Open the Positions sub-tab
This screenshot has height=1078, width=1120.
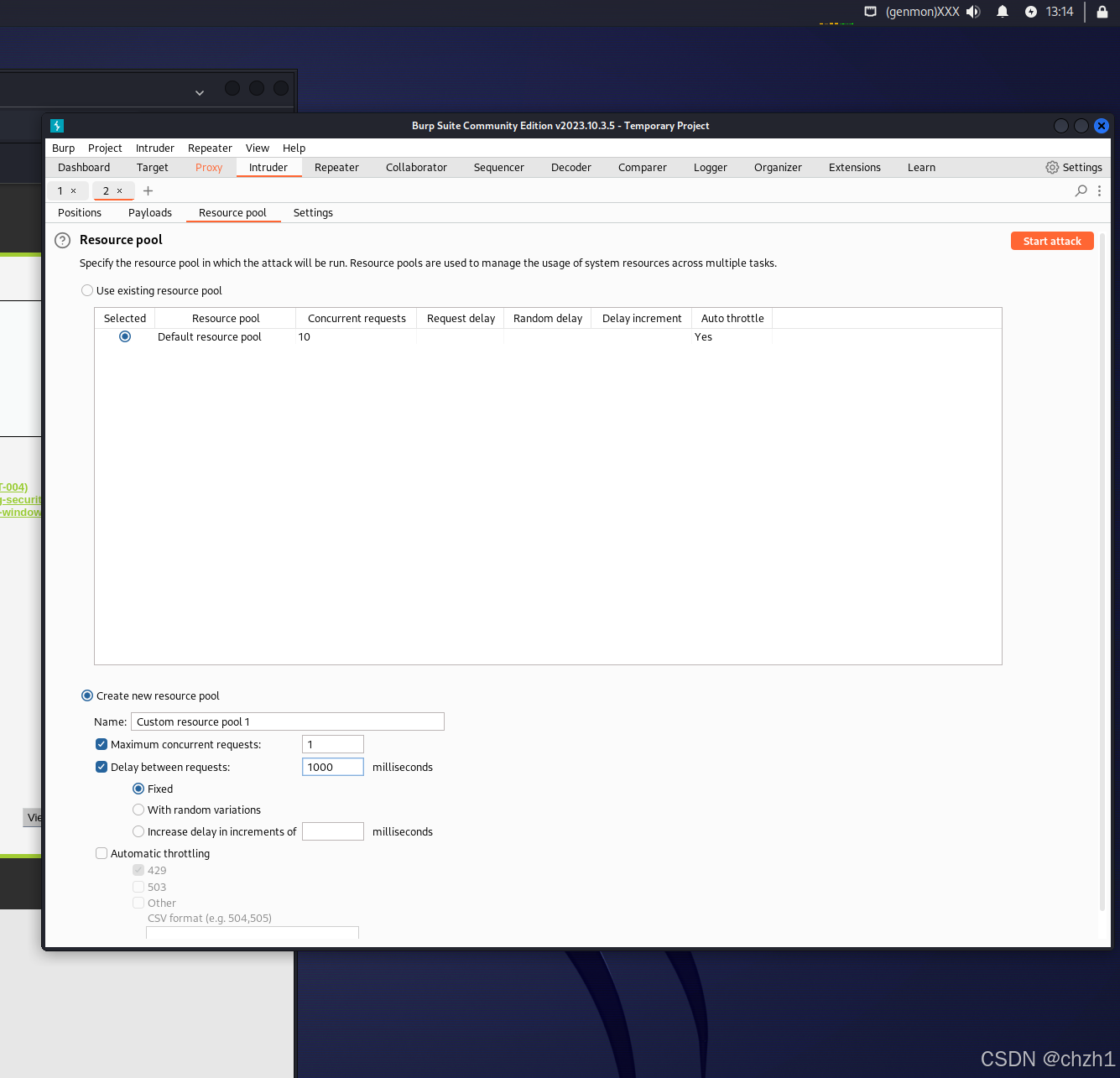pyautogui.click(x=80, y=213)
